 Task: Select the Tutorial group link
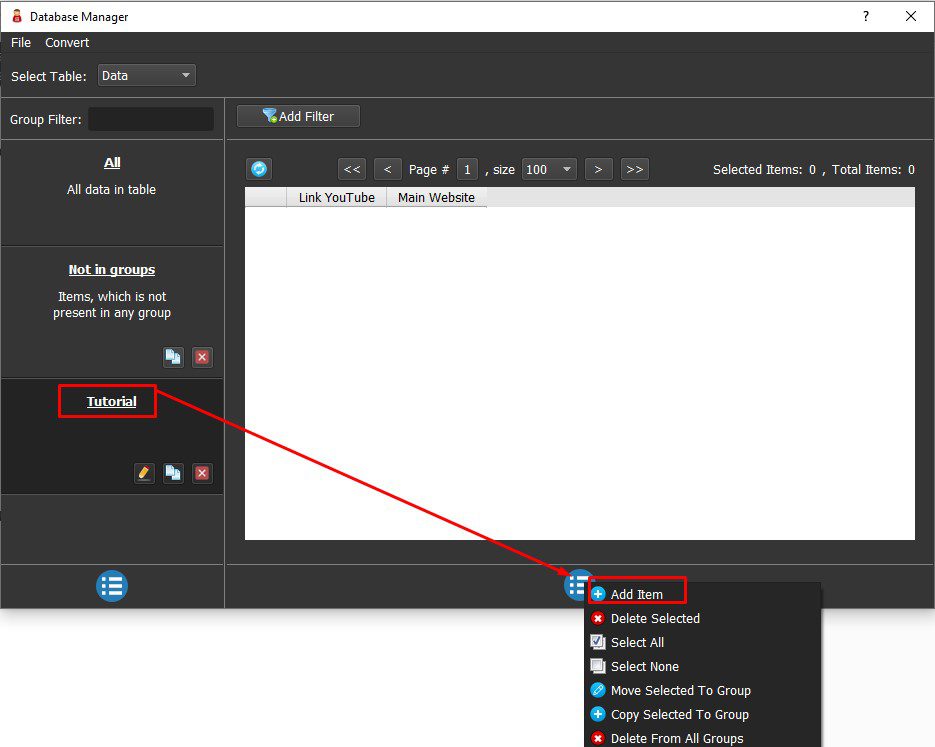(112, 402)
